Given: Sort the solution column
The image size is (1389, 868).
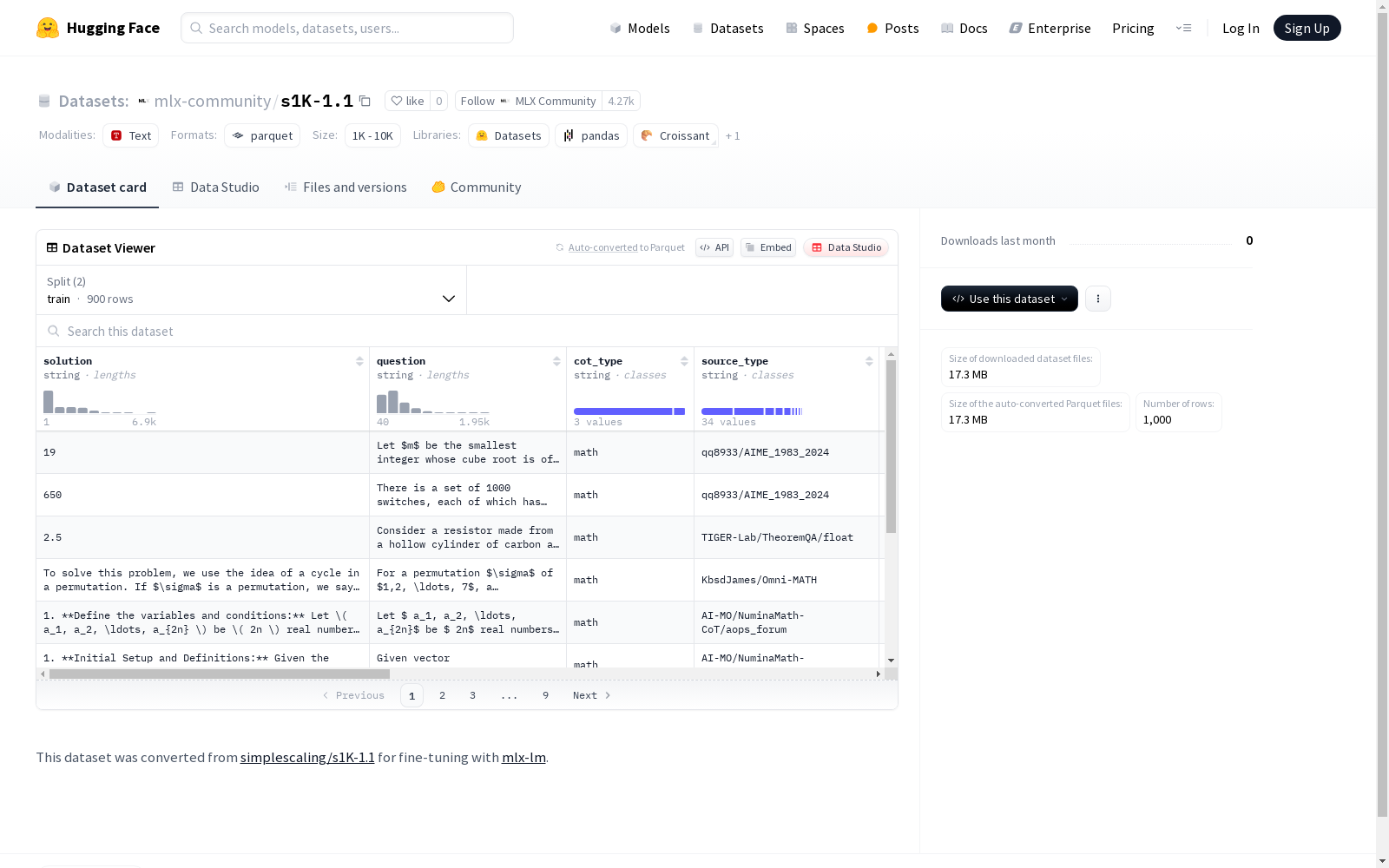Looking at the screenshot, I should coord(359,361).
